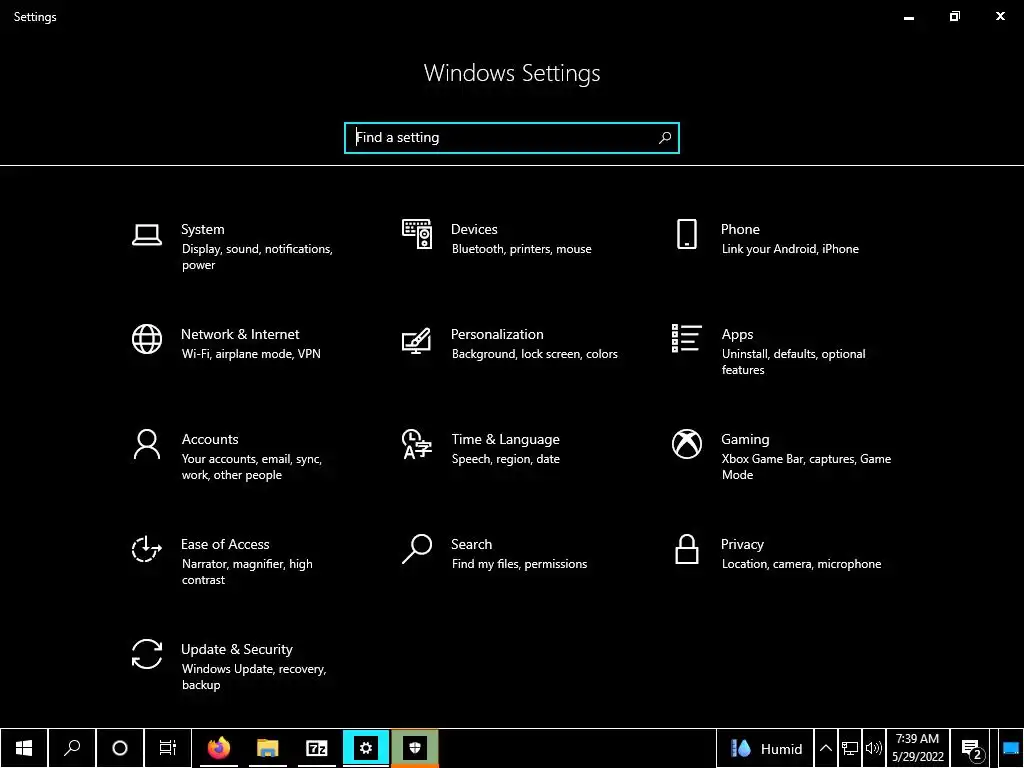Click the magnifier in Find a setting box

[x=665, y=138]
